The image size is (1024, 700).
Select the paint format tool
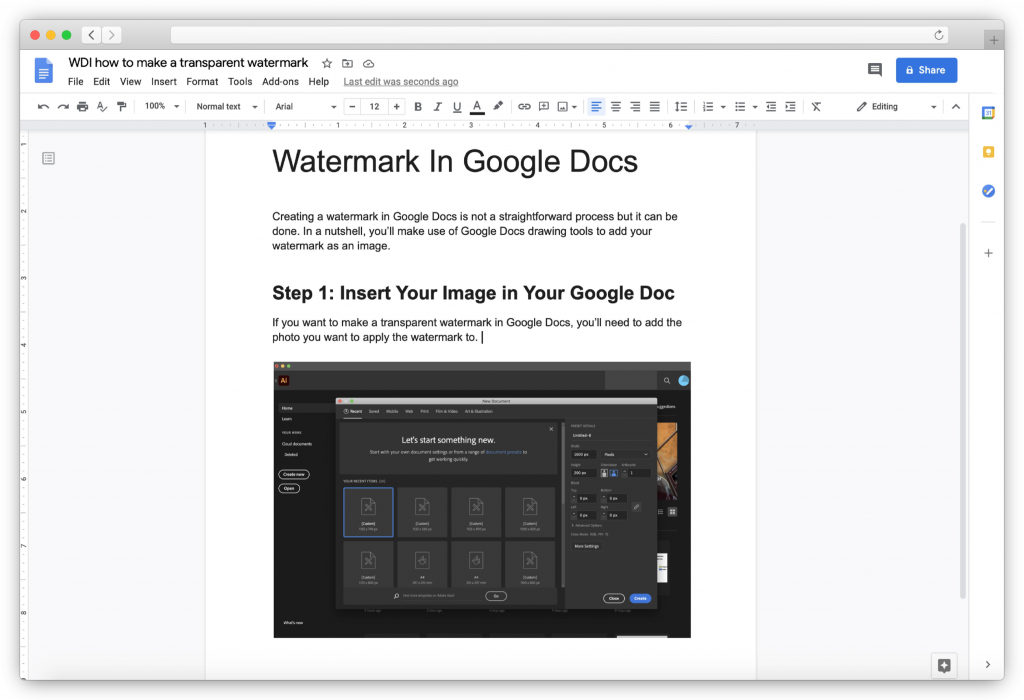click(122, 106)
